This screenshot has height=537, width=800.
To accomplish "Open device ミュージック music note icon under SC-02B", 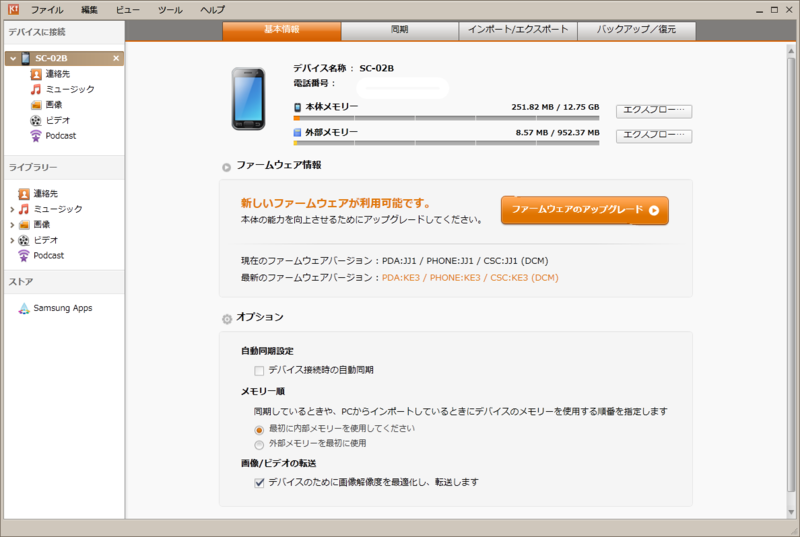I will [36, 90].
